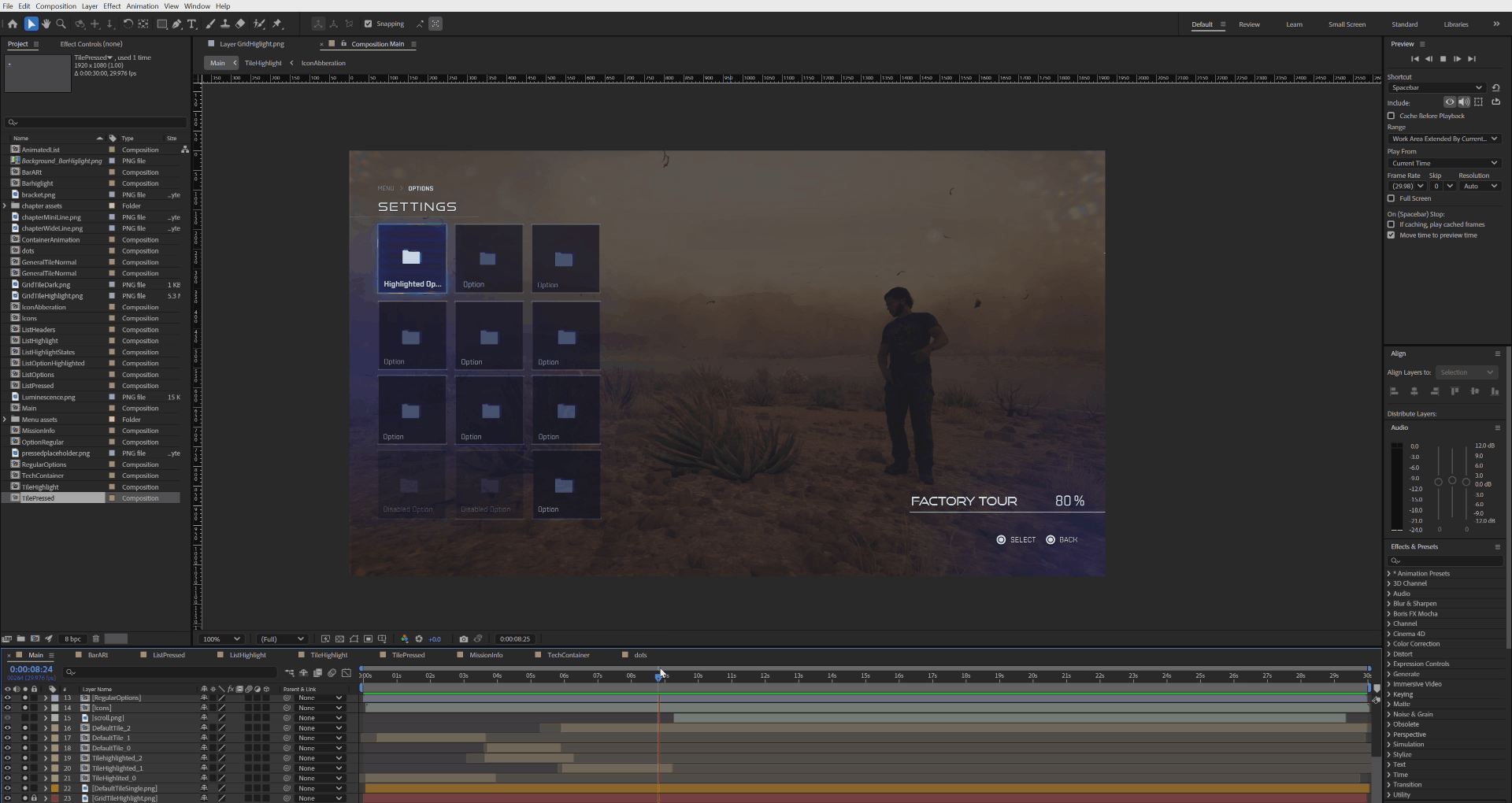
Task: Click the reset exposure icon
Action: 419,639
